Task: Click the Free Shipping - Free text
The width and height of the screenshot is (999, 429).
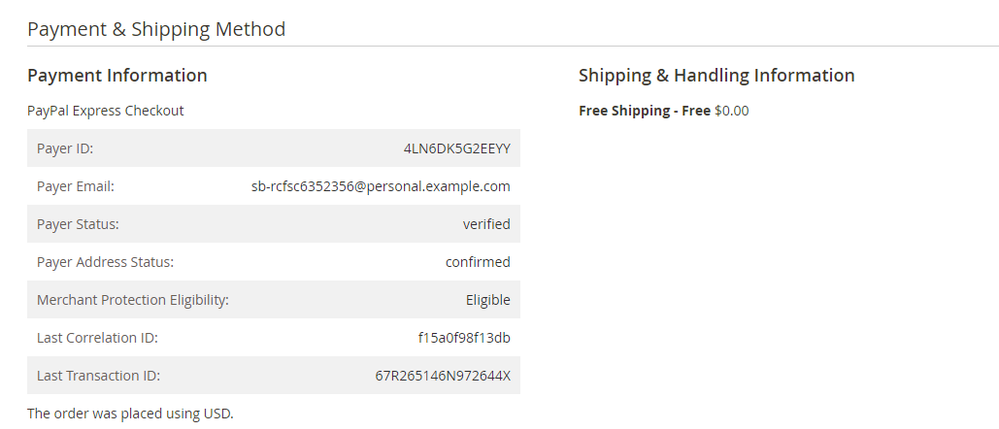Action: pos(644,110)
